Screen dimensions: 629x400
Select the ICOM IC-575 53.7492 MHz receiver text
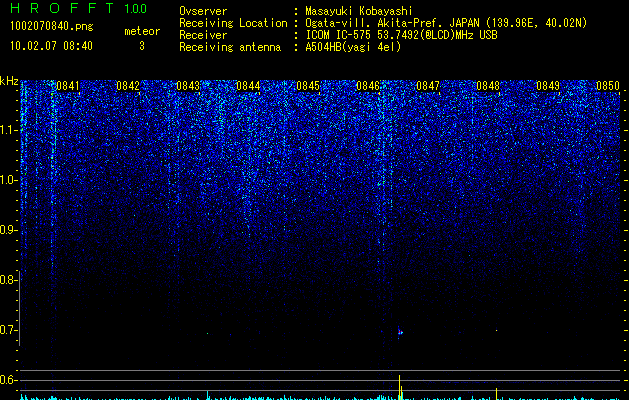(x=401, y=35)
